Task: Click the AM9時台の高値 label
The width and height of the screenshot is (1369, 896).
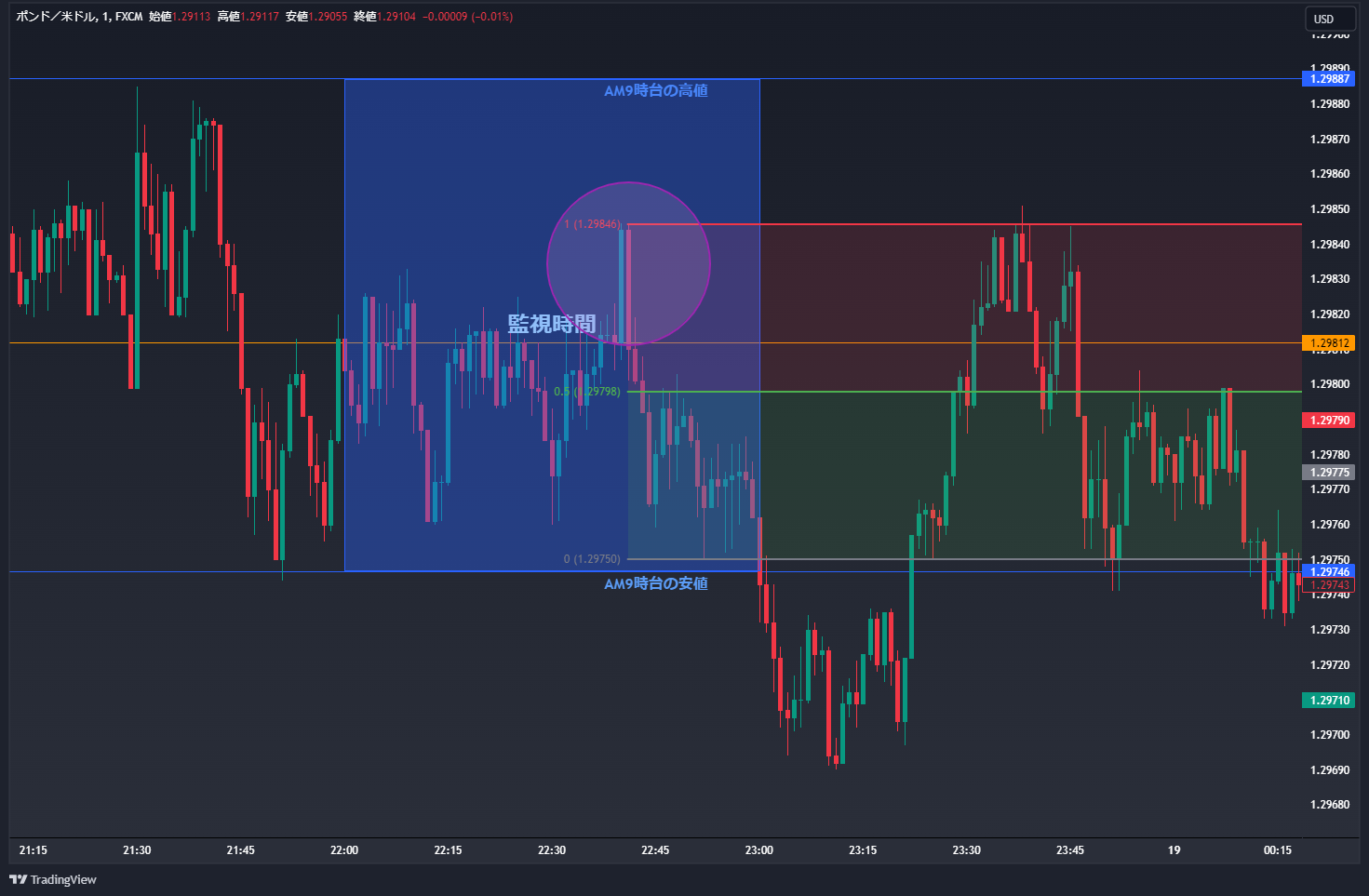Action: click(656, 91)
